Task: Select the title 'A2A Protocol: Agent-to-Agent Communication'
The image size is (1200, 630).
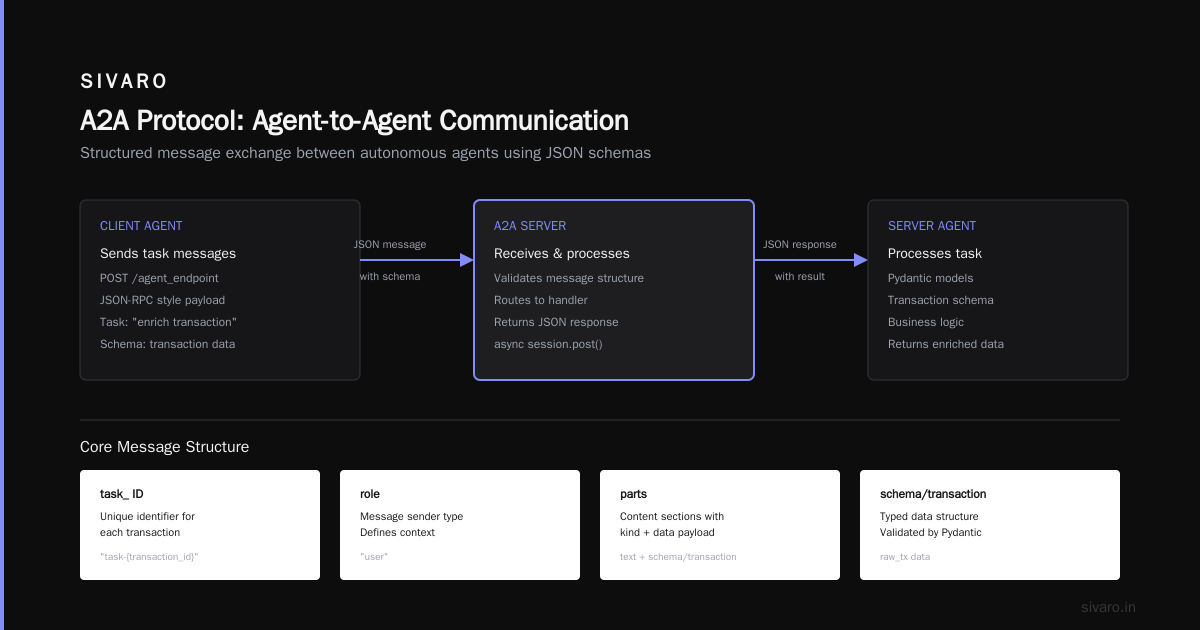Action: (x=354, y=121)
